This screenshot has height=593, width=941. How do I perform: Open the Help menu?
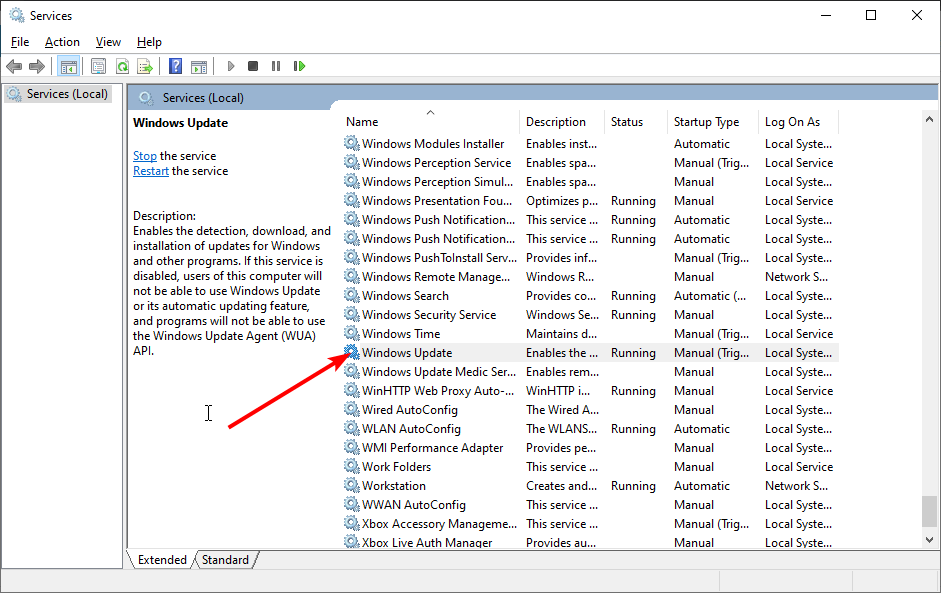pos(149,42)
